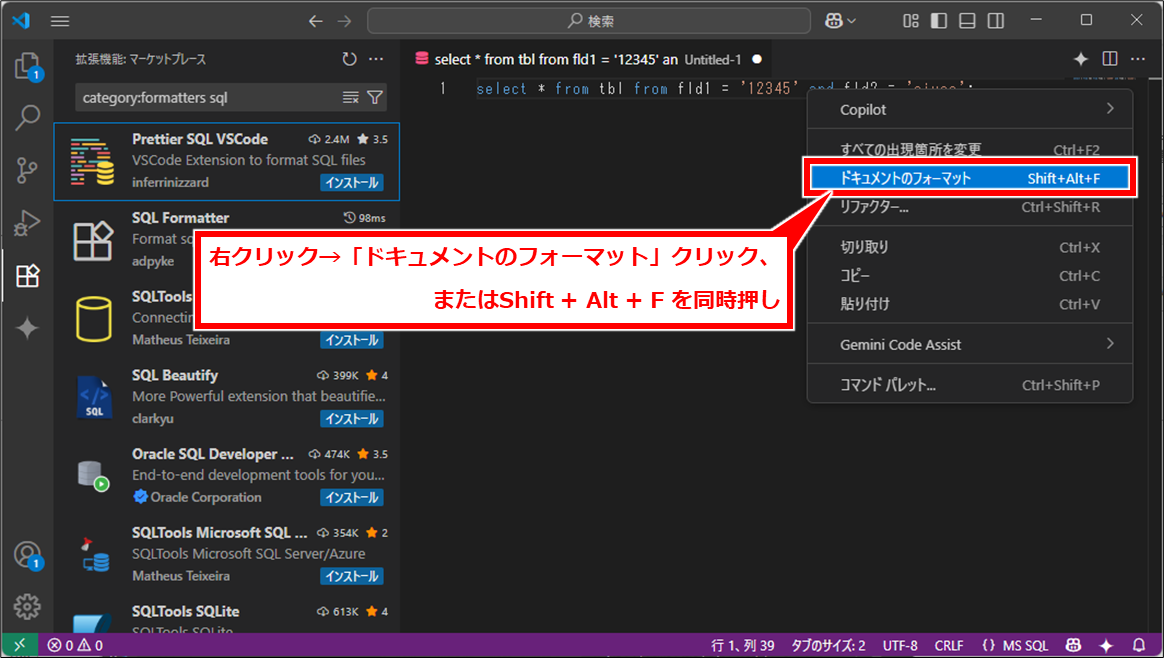Click the 行 1, 列 39 cursor position
The height and width of the screenshot is (658, 1164).
[x=742, y=645]
